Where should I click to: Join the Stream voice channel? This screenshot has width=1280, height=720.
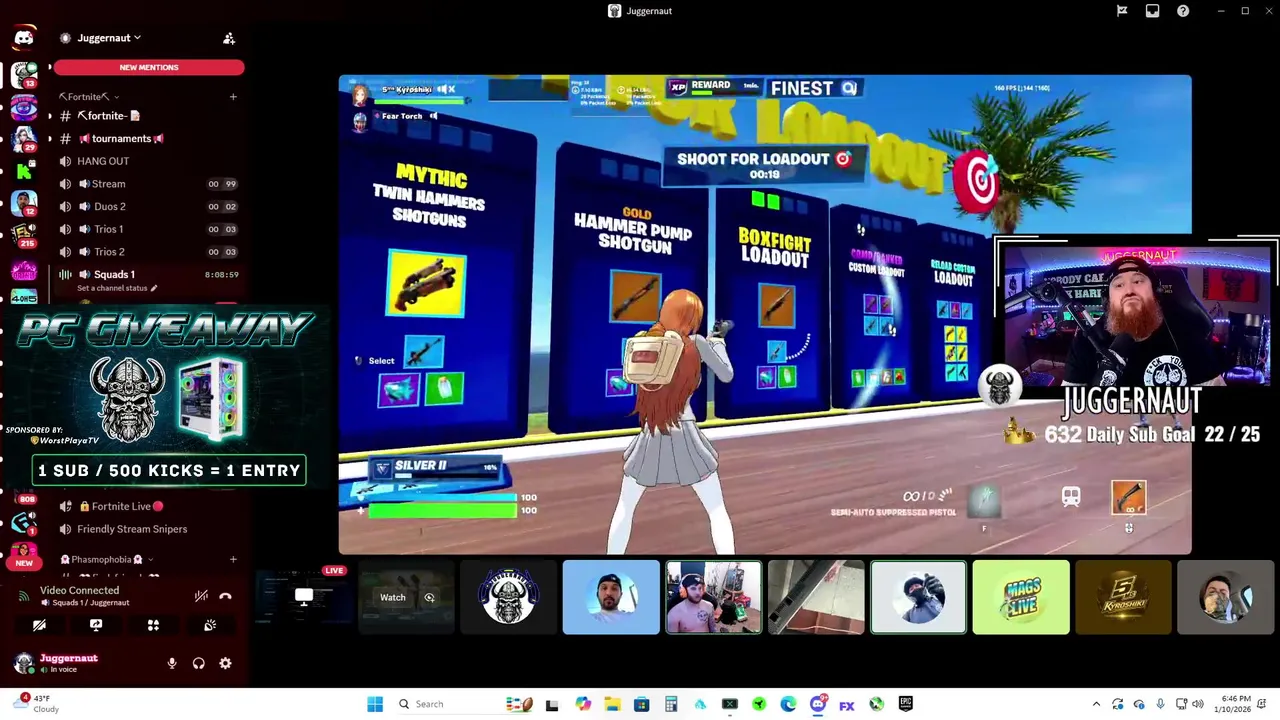[147, 184]
